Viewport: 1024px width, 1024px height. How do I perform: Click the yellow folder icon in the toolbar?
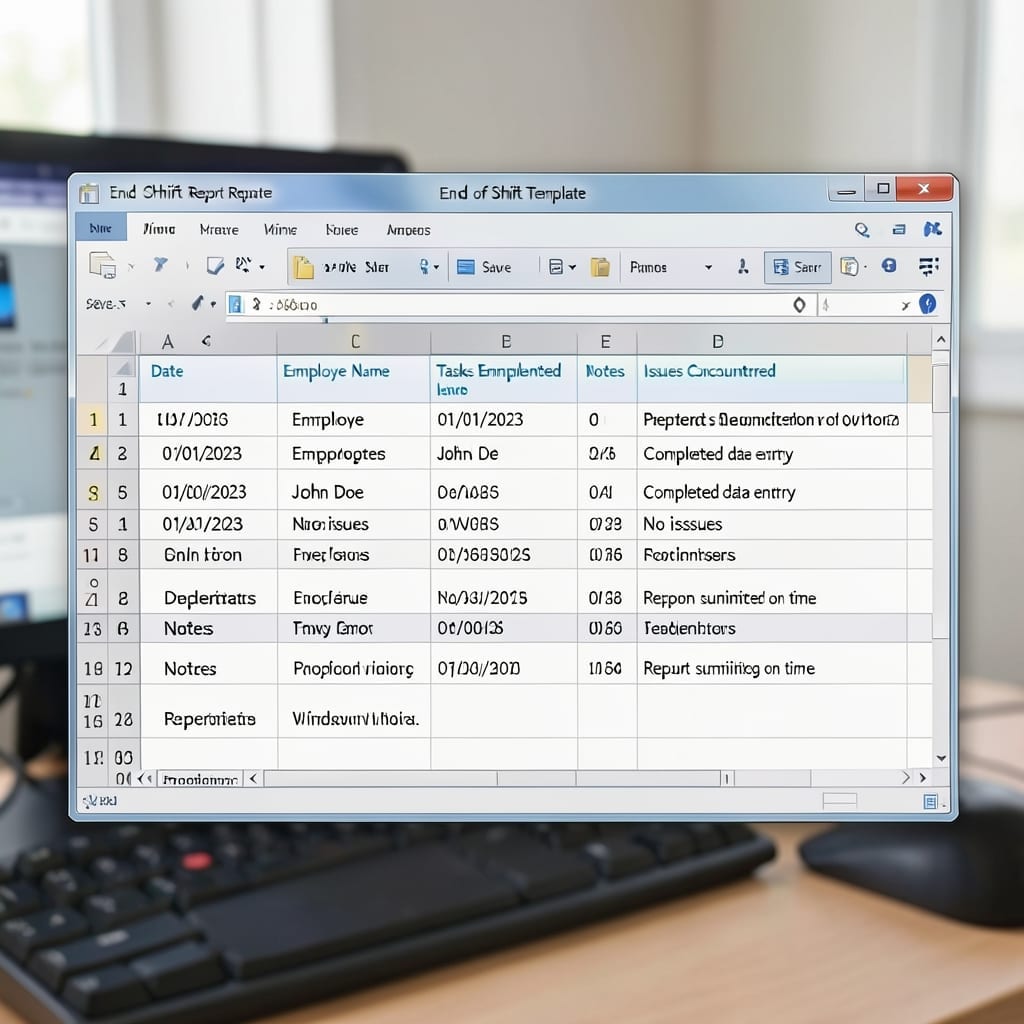coord(303,267)
